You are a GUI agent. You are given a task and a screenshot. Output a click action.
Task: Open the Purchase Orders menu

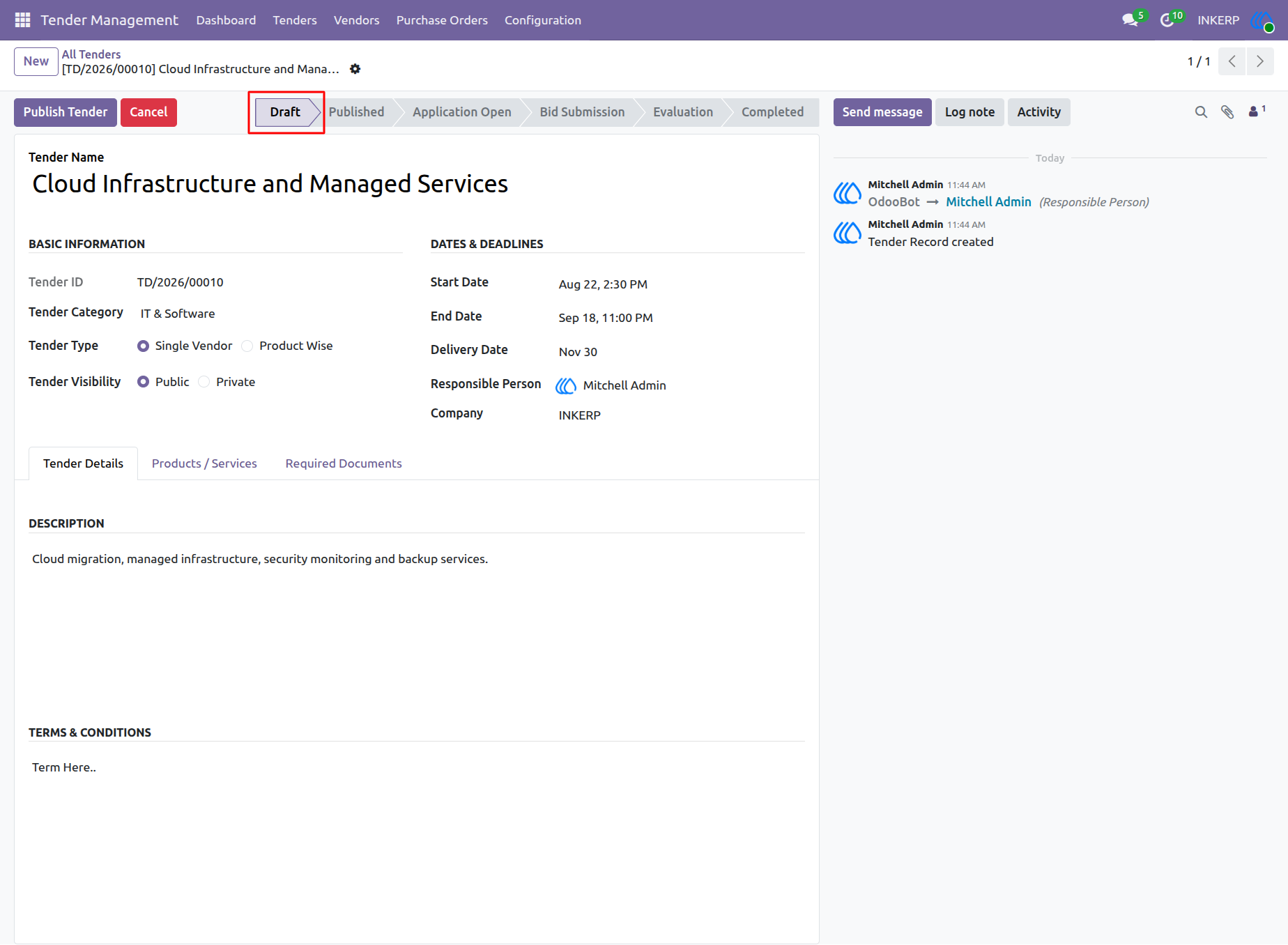pyautogui.click(x=442, y=20)
